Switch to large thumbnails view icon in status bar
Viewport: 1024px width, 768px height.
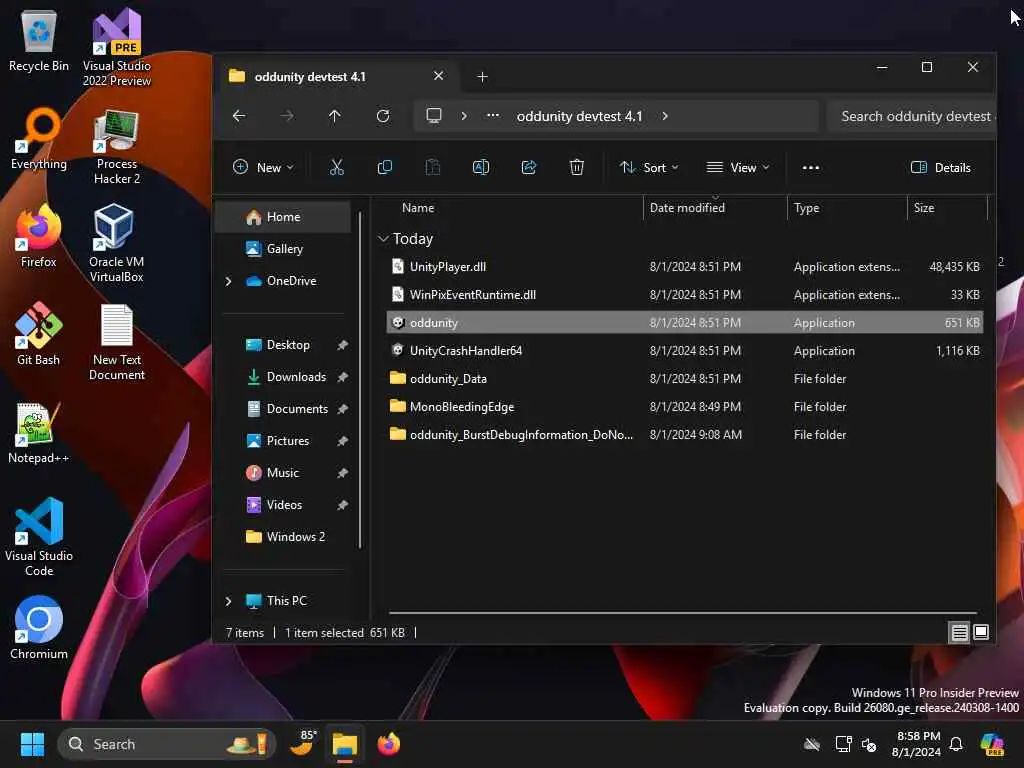coord(981,632)
